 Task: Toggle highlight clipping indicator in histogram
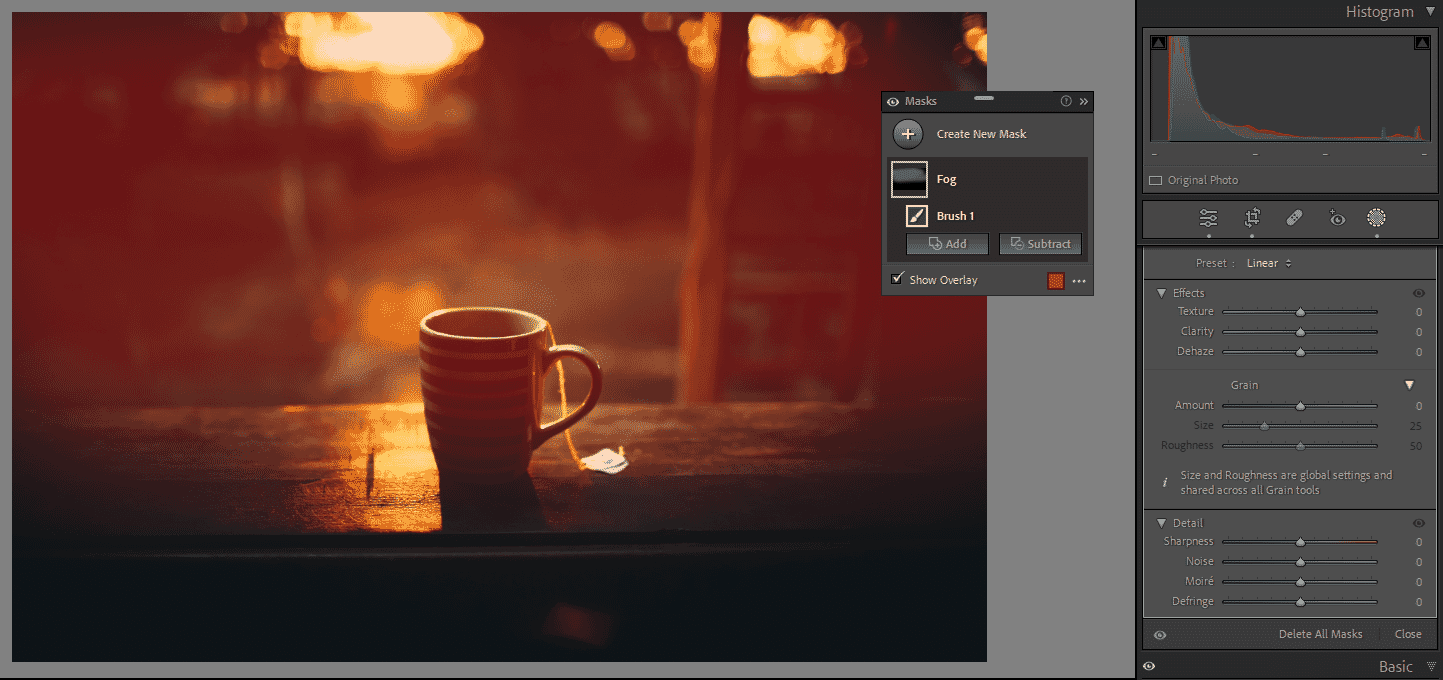pyautogui.click(x=1421, y=43)
